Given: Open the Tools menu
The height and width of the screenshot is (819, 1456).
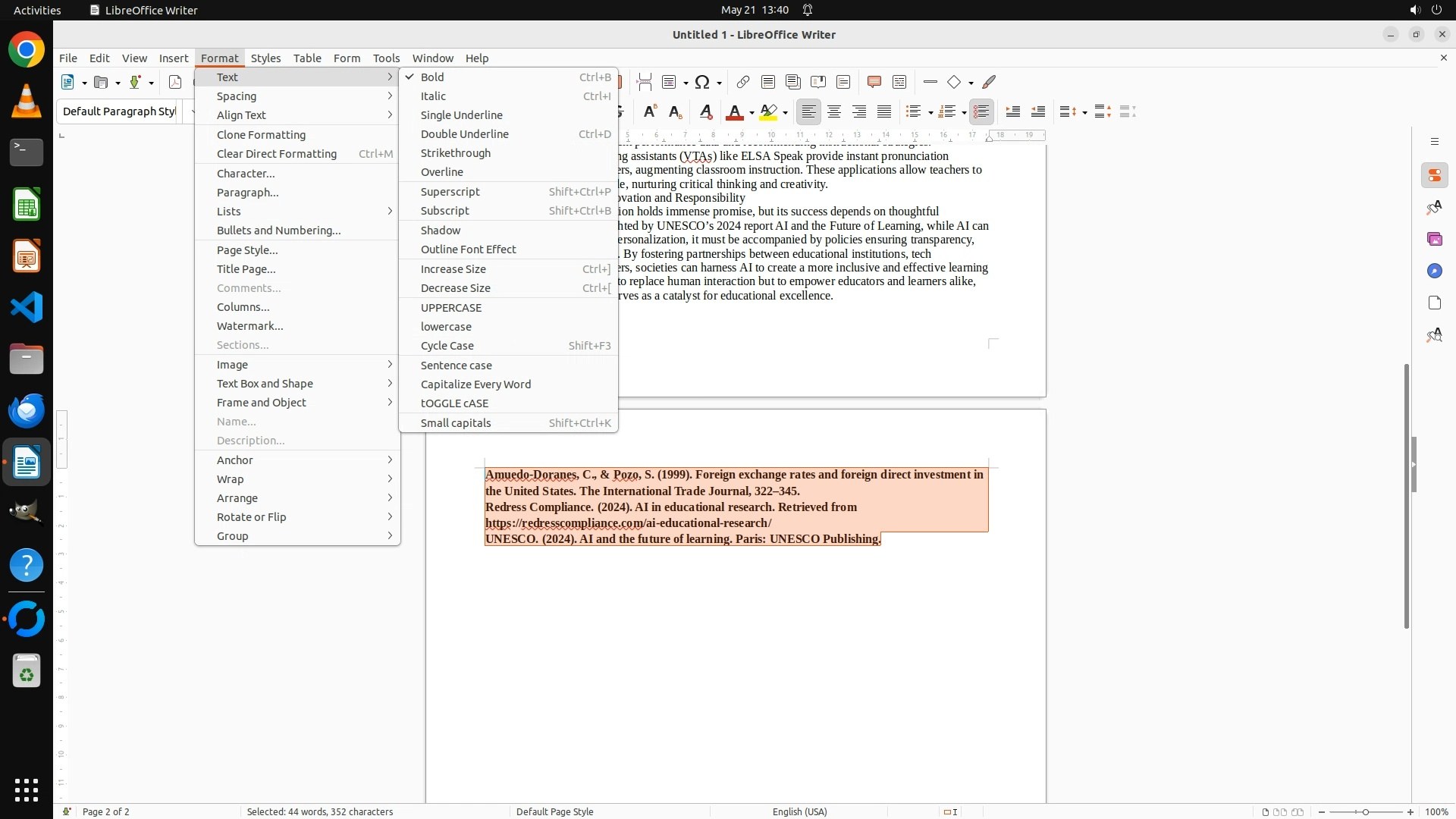Looking at the screenshot, I should click(386, 58).
